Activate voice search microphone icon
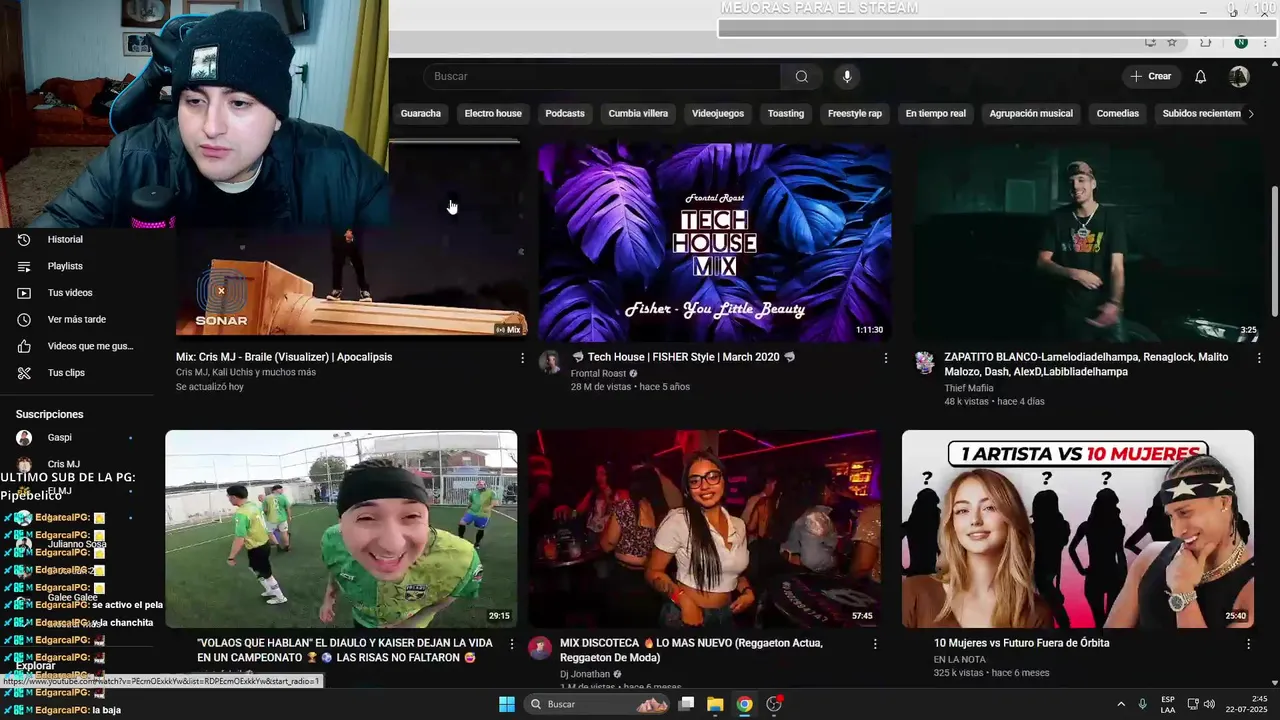Screen dimensions: 1280x720 point(847,77)
